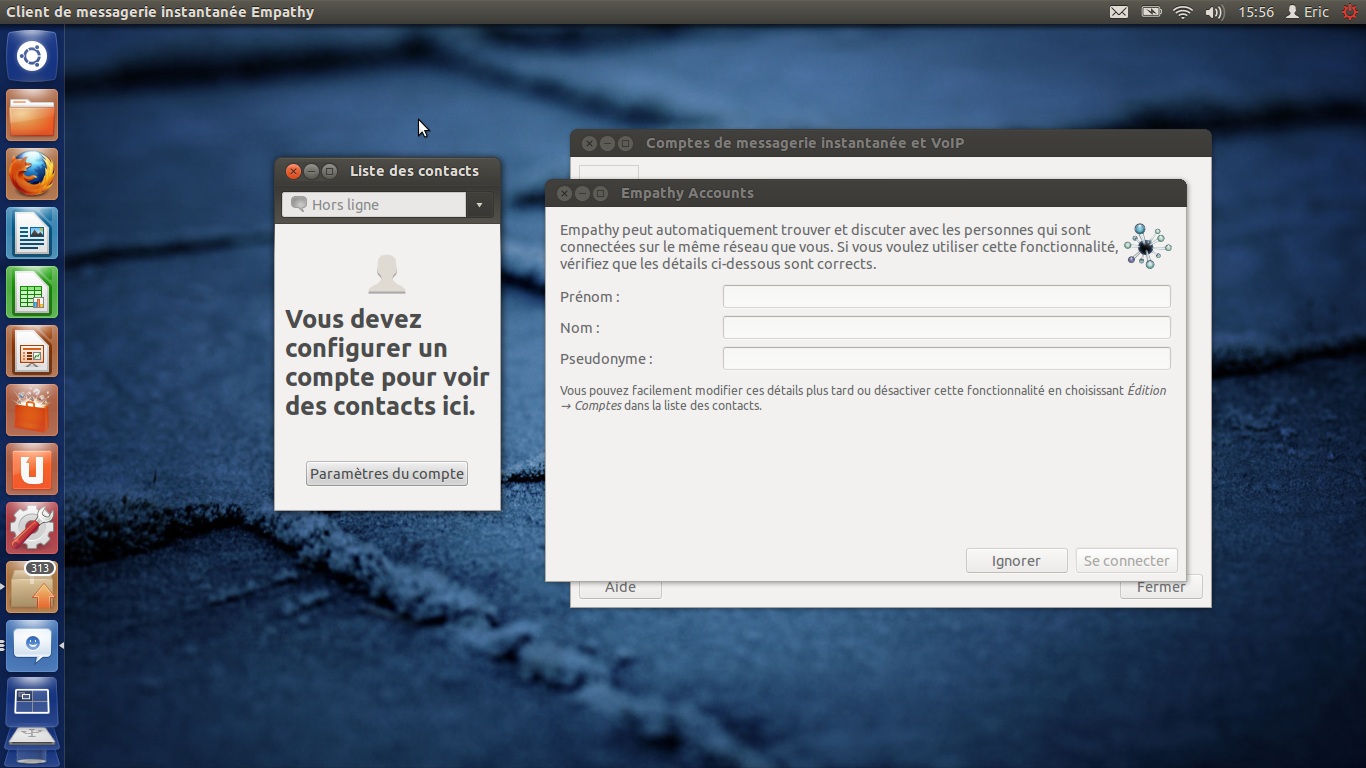Viewport: 1366px width, 768px height.
Task: Close the Liste des contacts window
Action: coord(294,171)
